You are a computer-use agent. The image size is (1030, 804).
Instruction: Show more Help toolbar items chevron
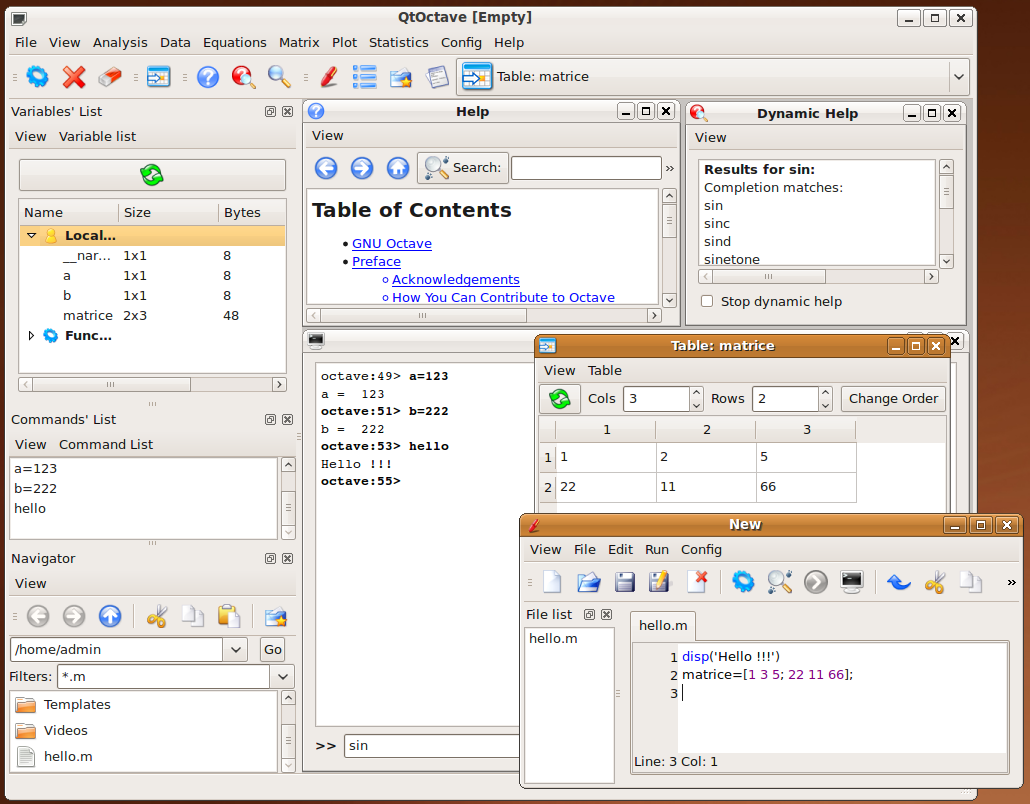[670, 168]
